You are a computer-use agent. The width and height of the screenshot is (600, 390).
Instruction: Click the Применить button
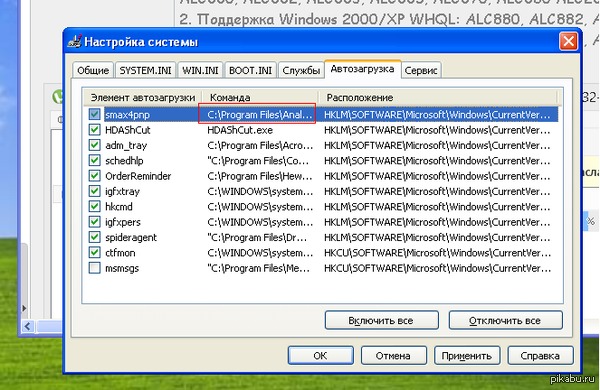(466, 355)
